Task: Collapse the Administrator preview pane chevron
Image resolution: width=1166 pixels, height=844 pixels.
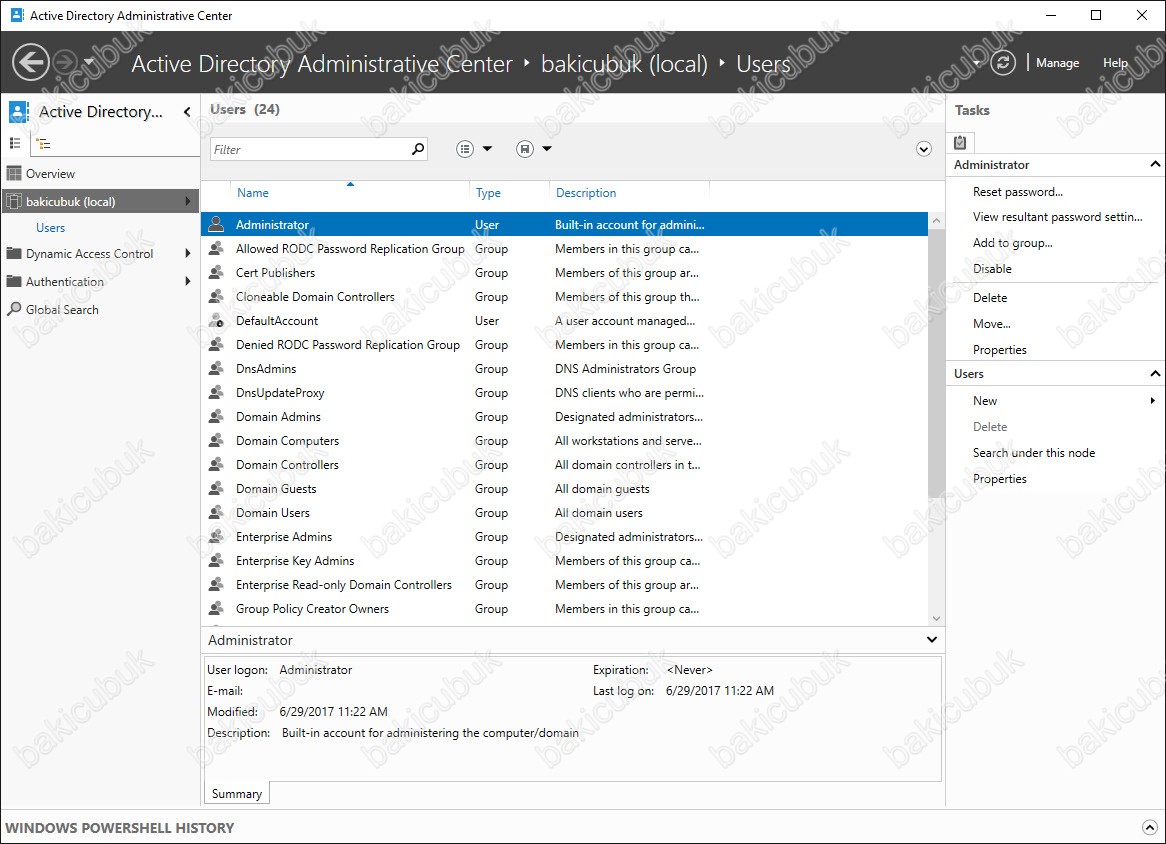Action: click(x=931, y=640)
